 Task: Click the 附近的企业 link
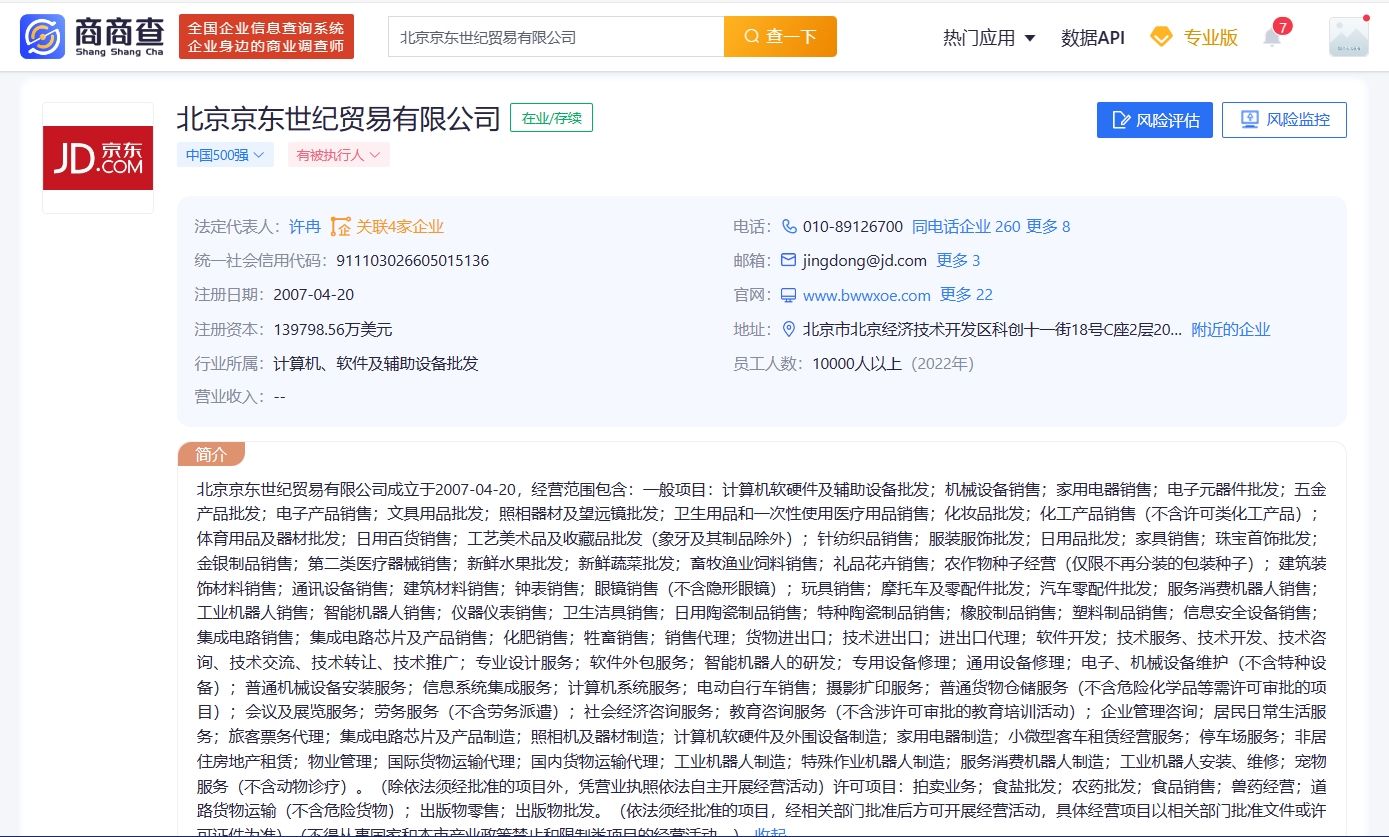pos(1231,329)
